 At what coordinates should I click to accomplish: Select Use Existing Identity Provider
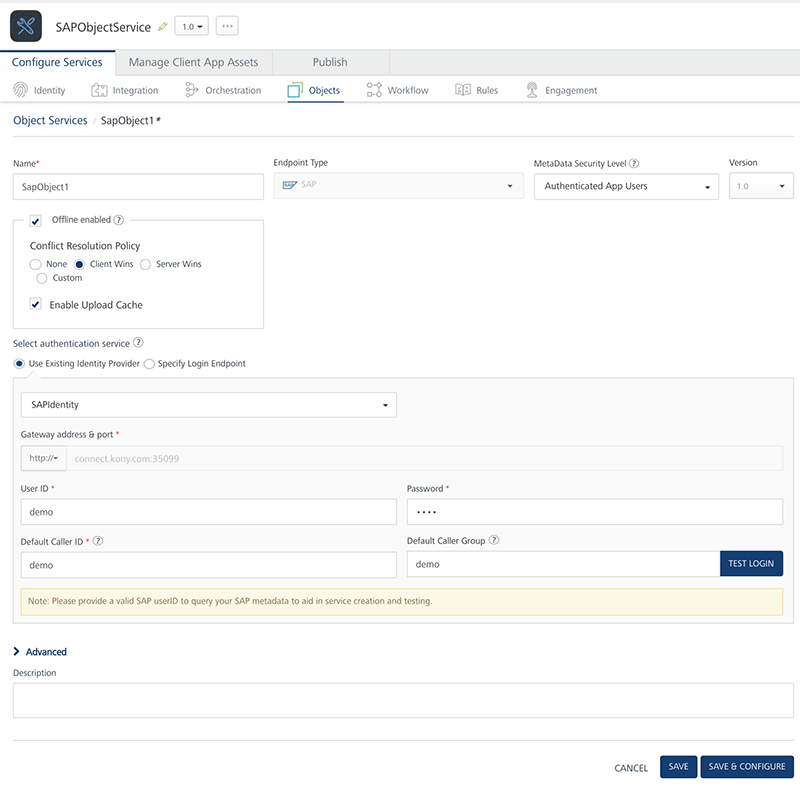click(x=19, y=364)
